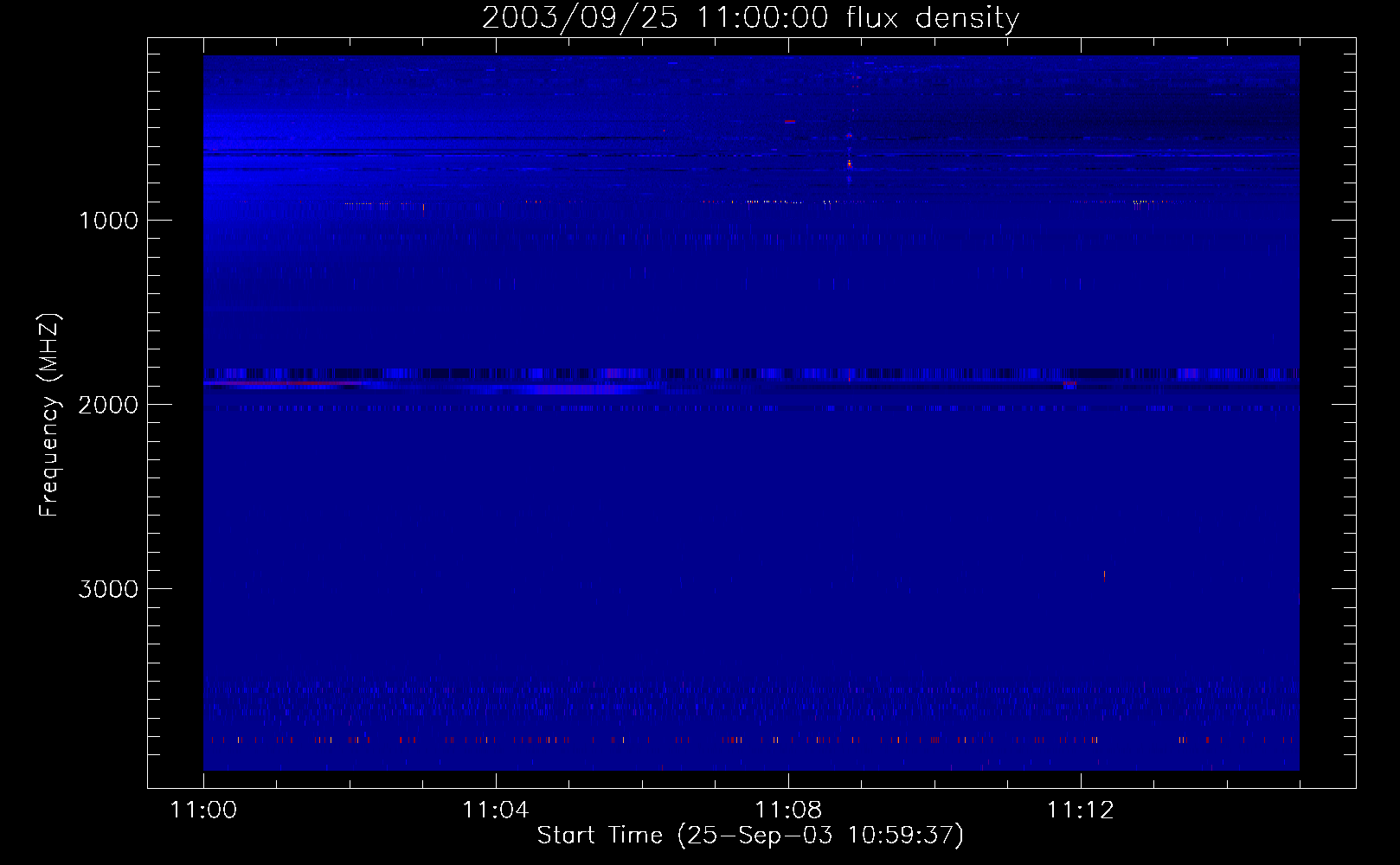Click the 11:12 time tick label

(1081, 810)
